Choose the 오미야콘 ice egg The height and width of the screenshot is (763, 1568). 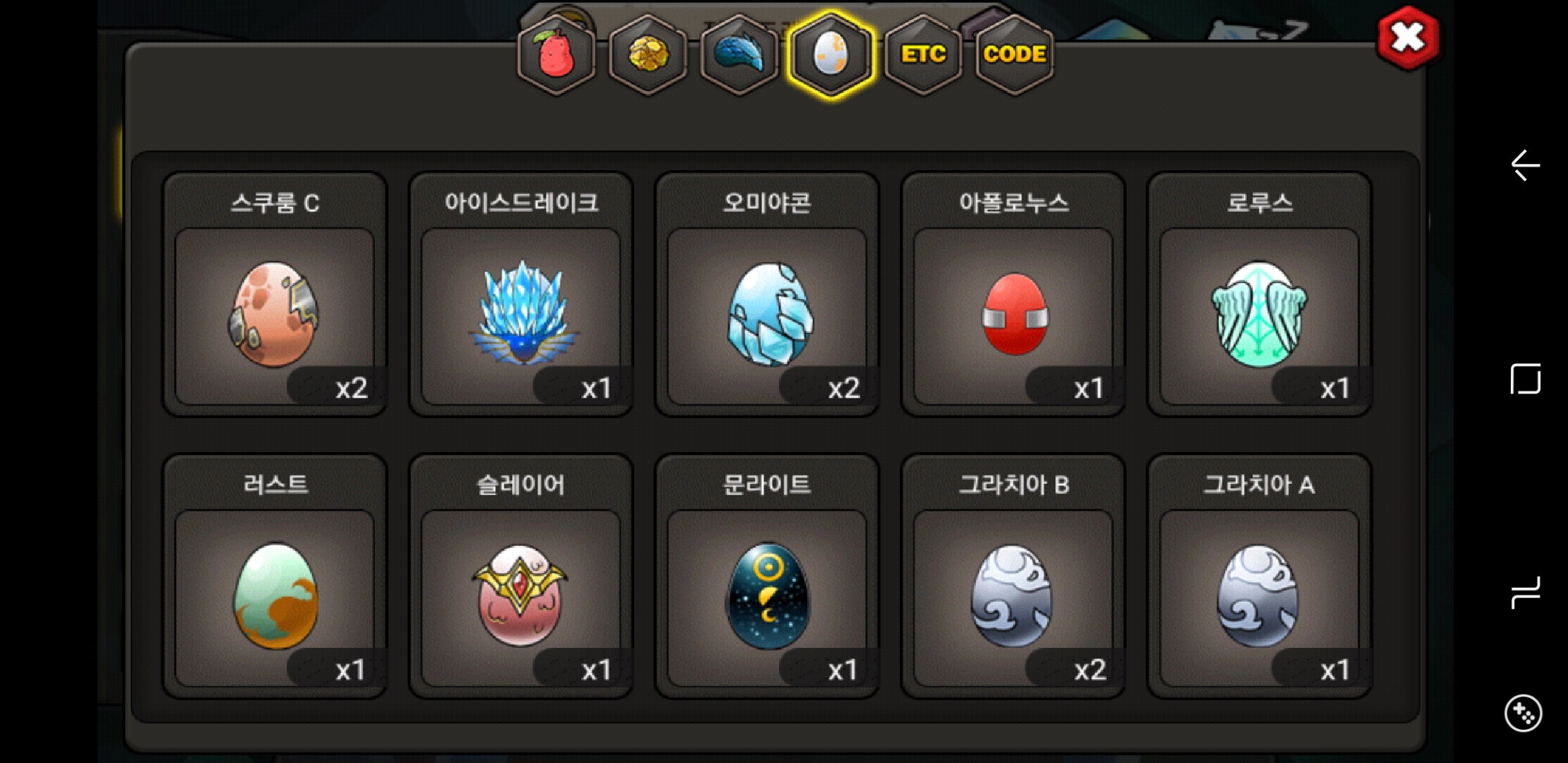click(768, 295)
